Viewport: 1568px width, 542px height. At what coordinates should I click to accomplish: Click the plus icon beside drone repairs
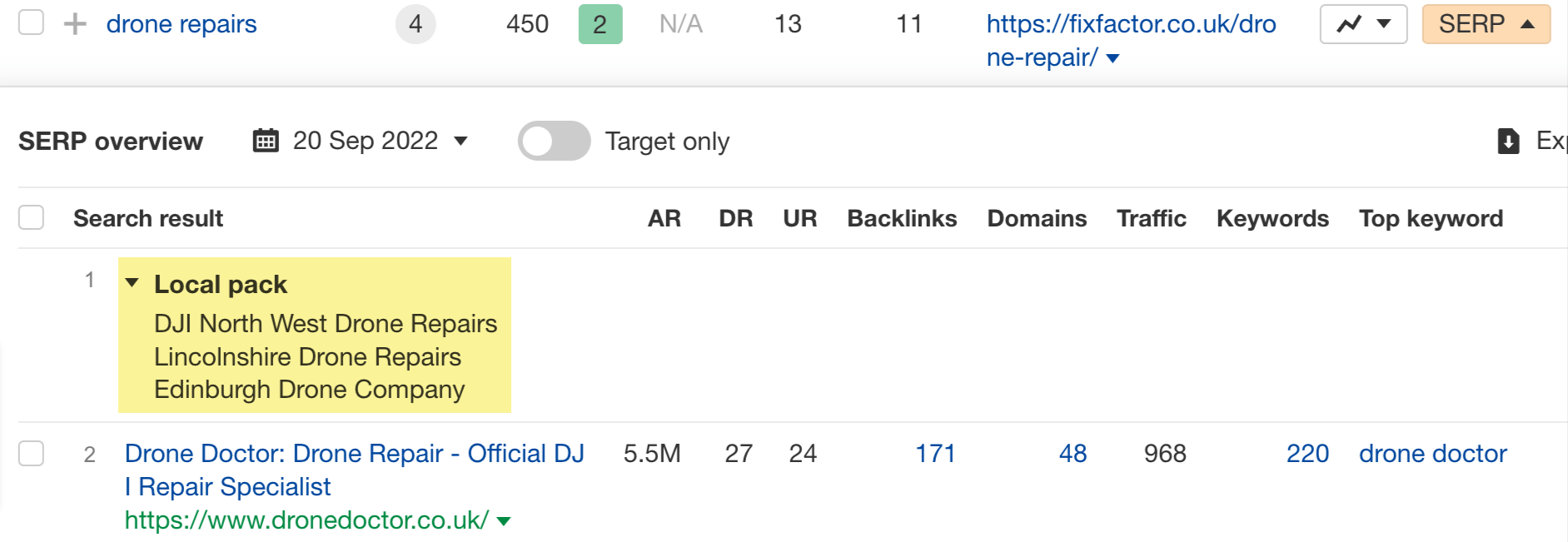tap(74, 24)
